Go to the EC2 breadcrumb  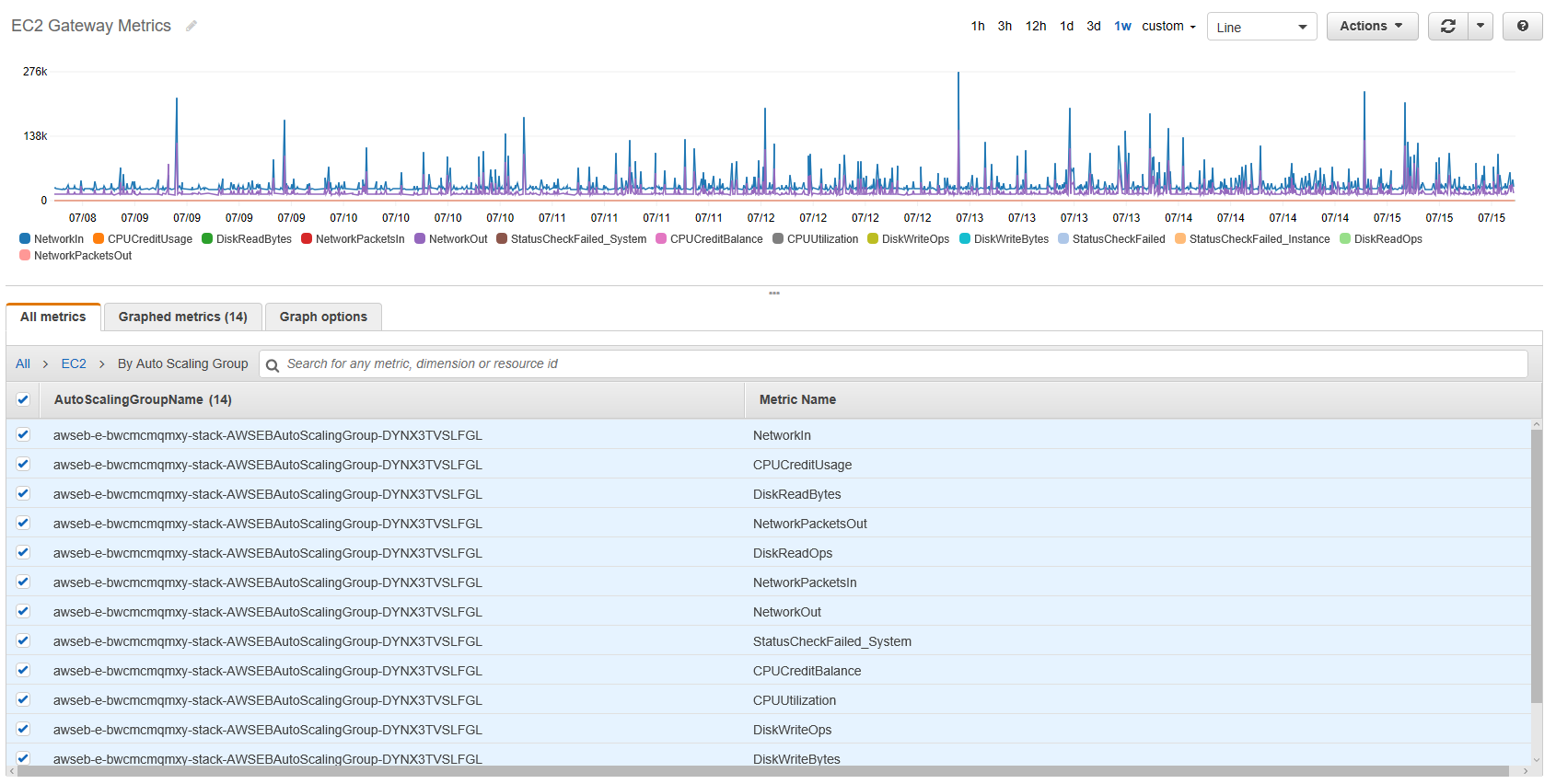(x=74, y=363)
